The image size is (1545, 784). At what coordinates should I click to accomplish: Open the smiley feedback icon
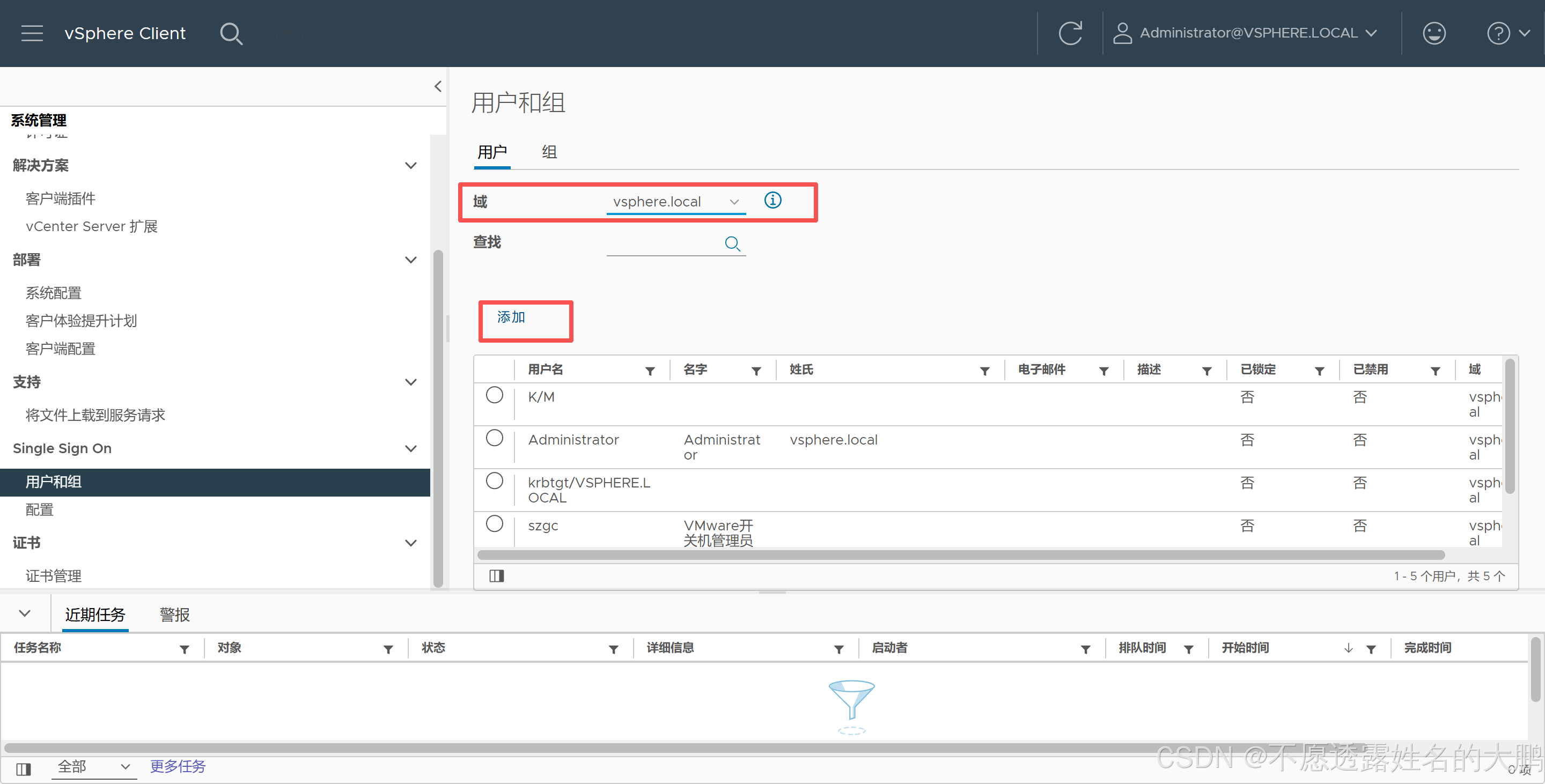(1433, 33)
